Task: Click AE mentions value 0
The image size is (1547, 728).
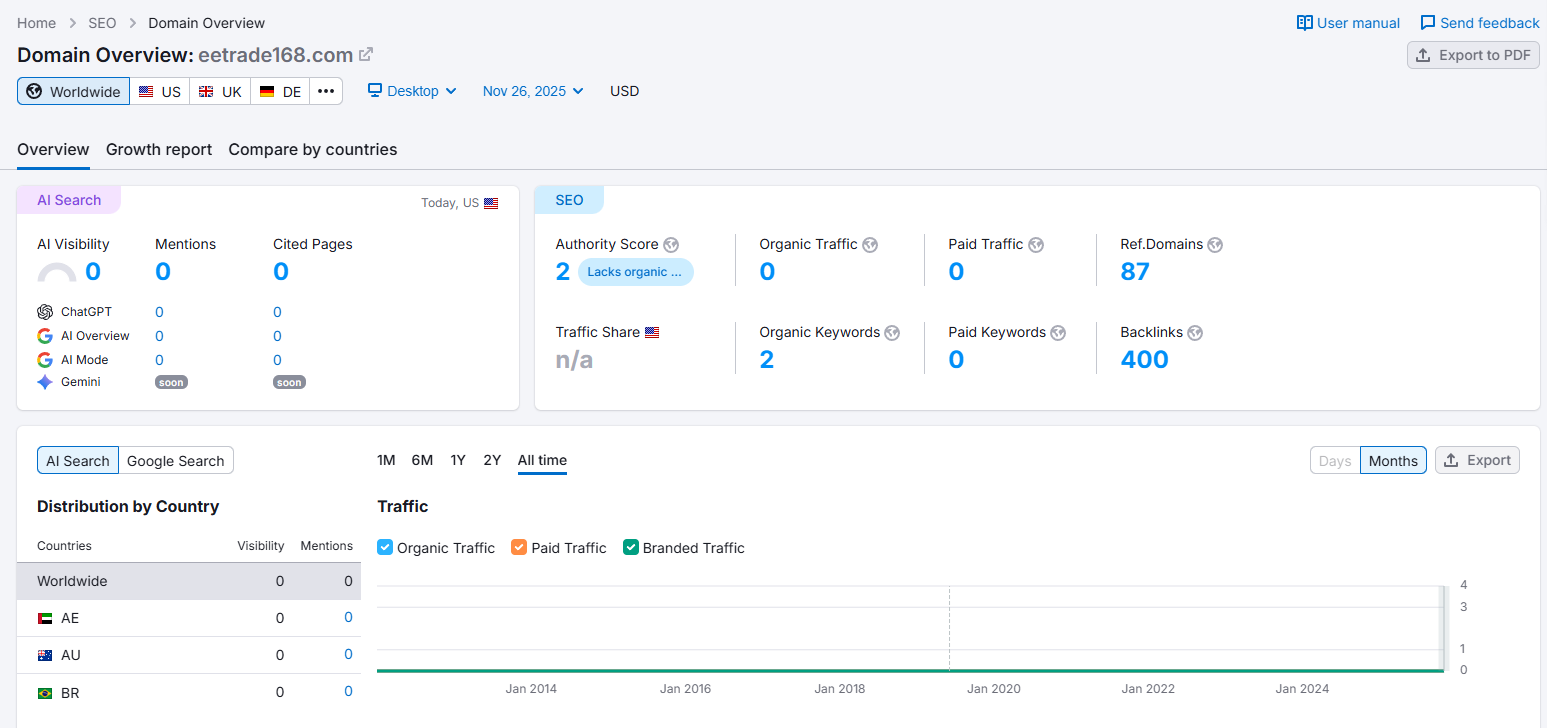Action: (348, 618)
